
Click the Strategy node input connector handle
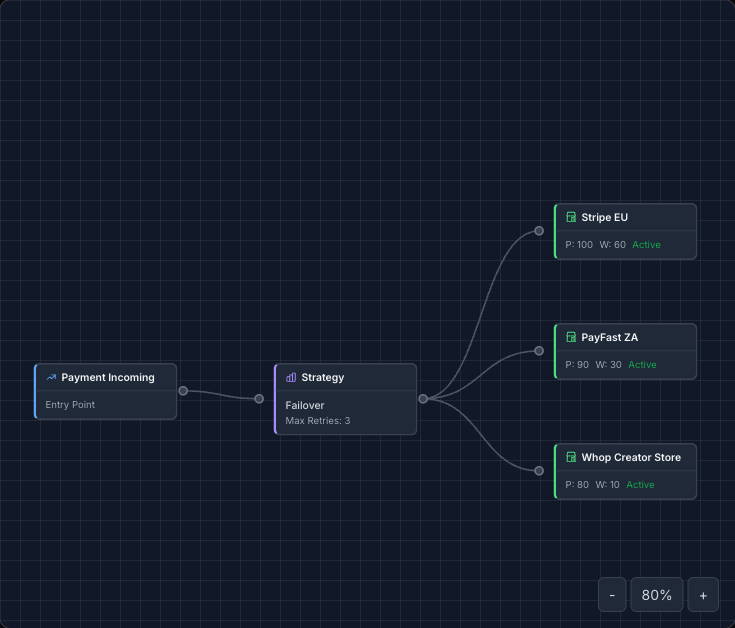(x=259, y=399)
